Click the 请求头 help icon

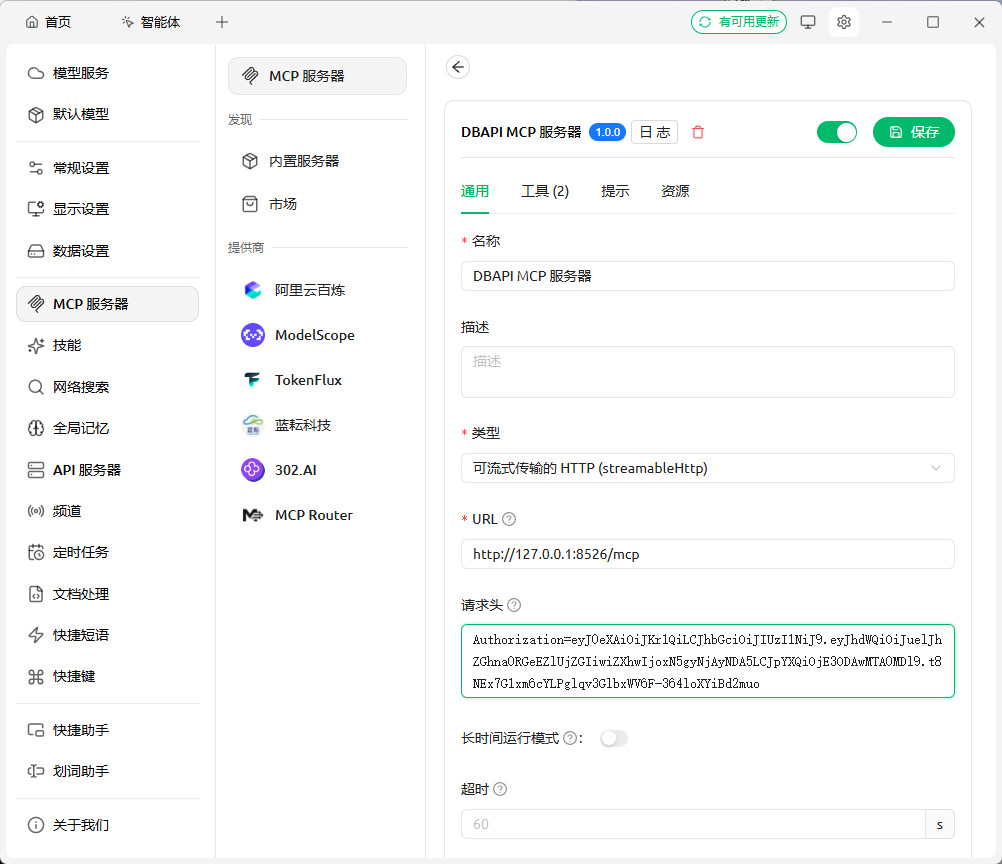point(514,605)
